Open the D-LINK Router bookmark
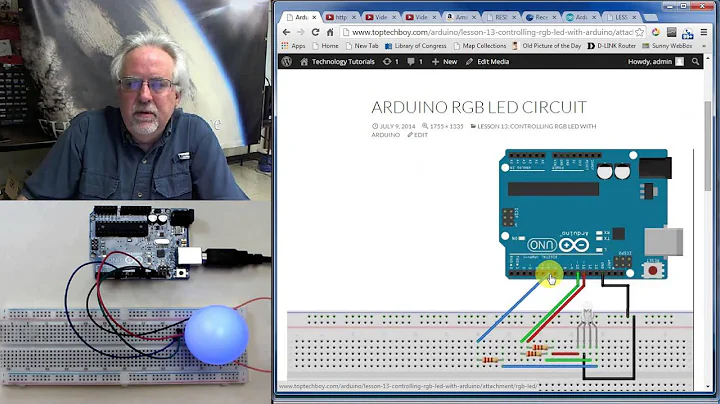Viewport: 720px width, 404px height. click(x=612, y=46)
